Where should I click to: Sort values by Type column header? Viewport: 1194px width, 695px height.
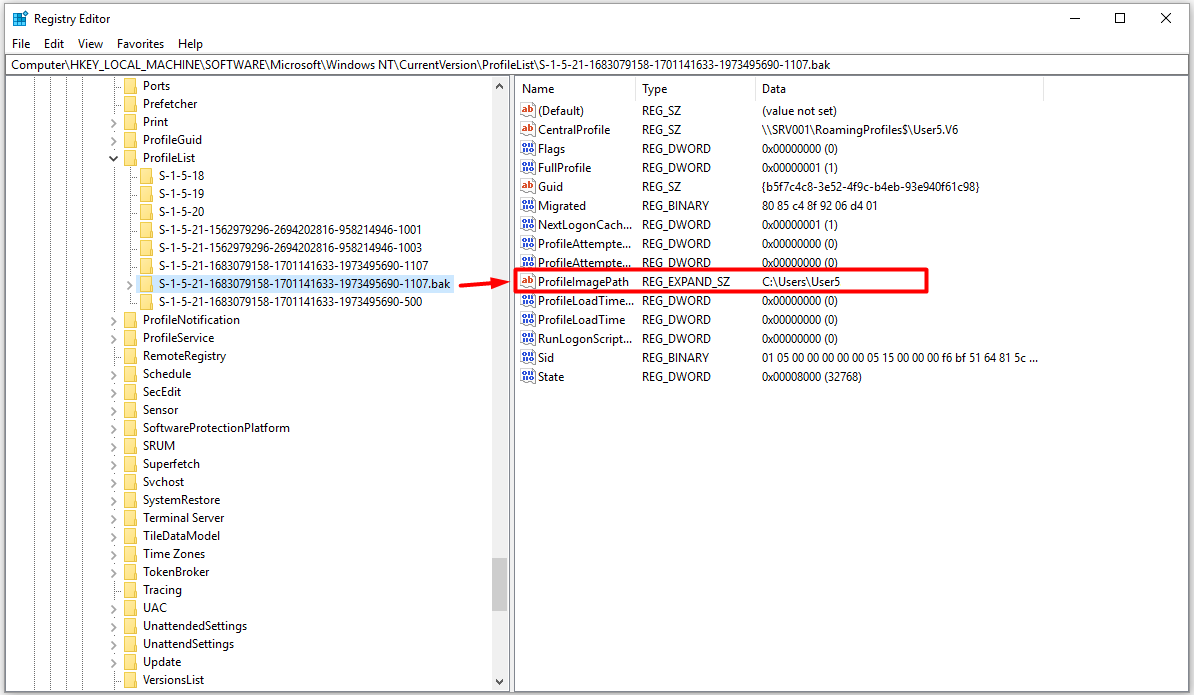(695, 89)
